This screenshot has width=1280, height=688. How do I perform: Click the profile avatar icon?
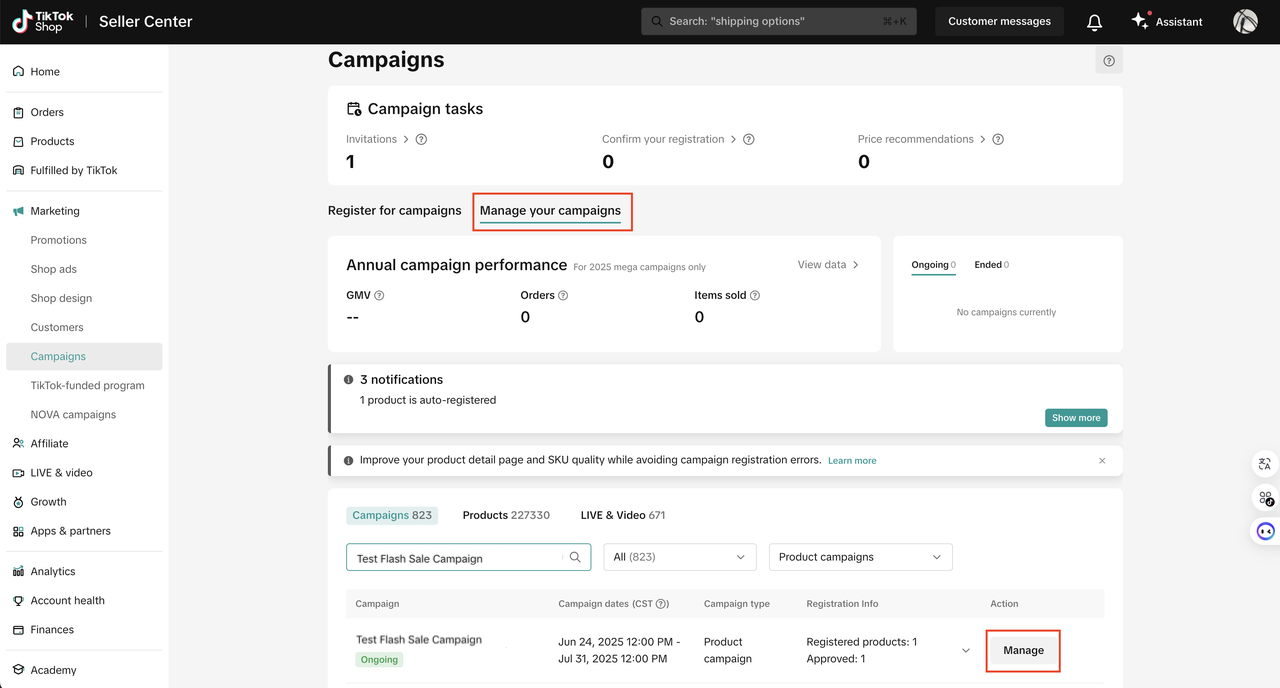[1245, 22]
